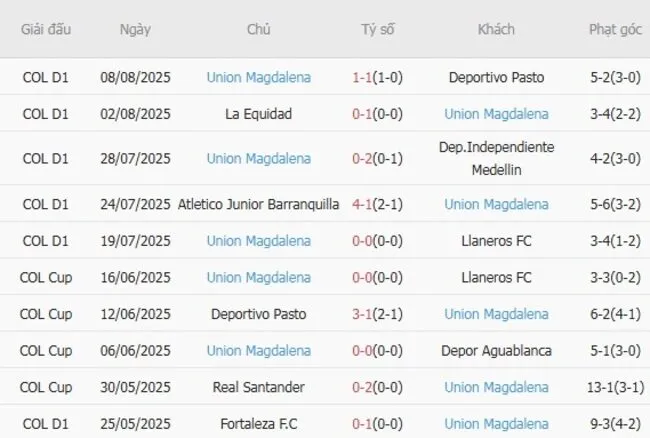Select Llaneros FC in the 19/07/2025 row
The image size is (650, 438).
(496, 241)
